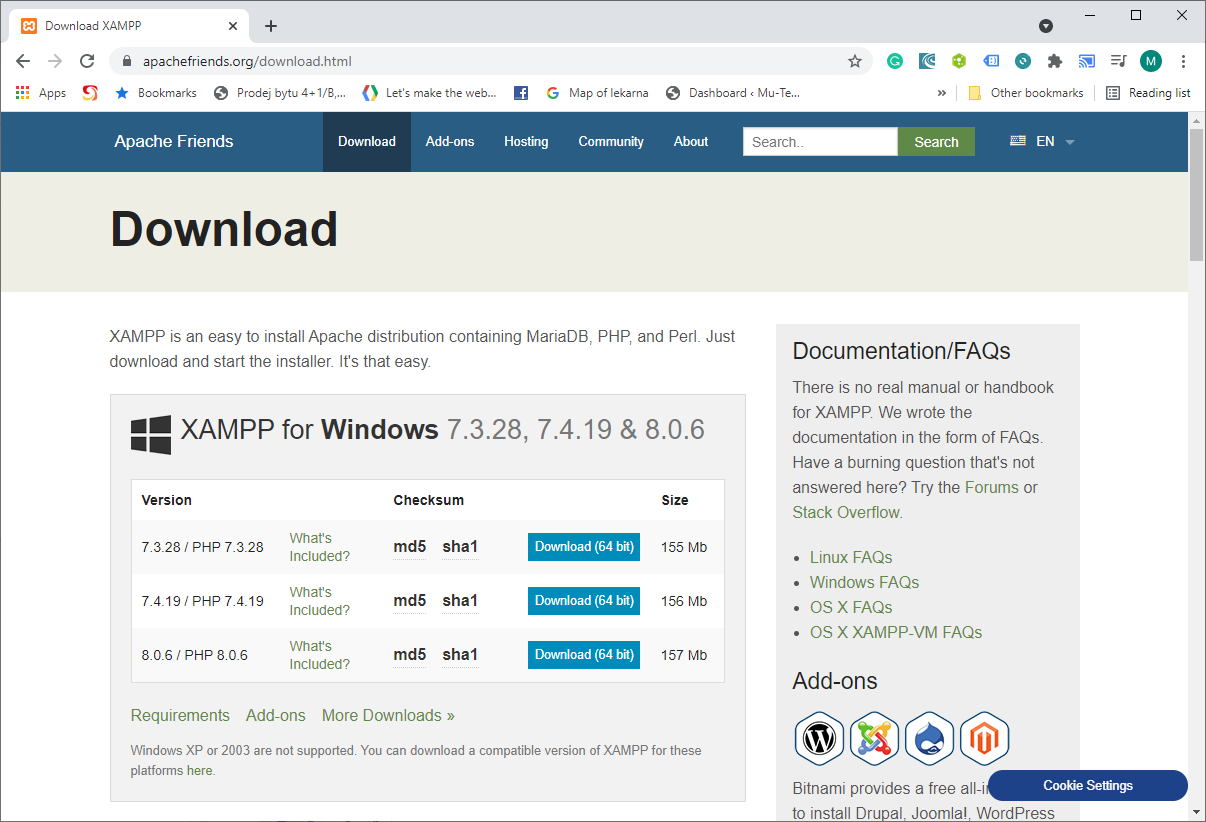1206x822 pixels.
Task: Open the Add-ons link below the table
Action: click(276, 716)
